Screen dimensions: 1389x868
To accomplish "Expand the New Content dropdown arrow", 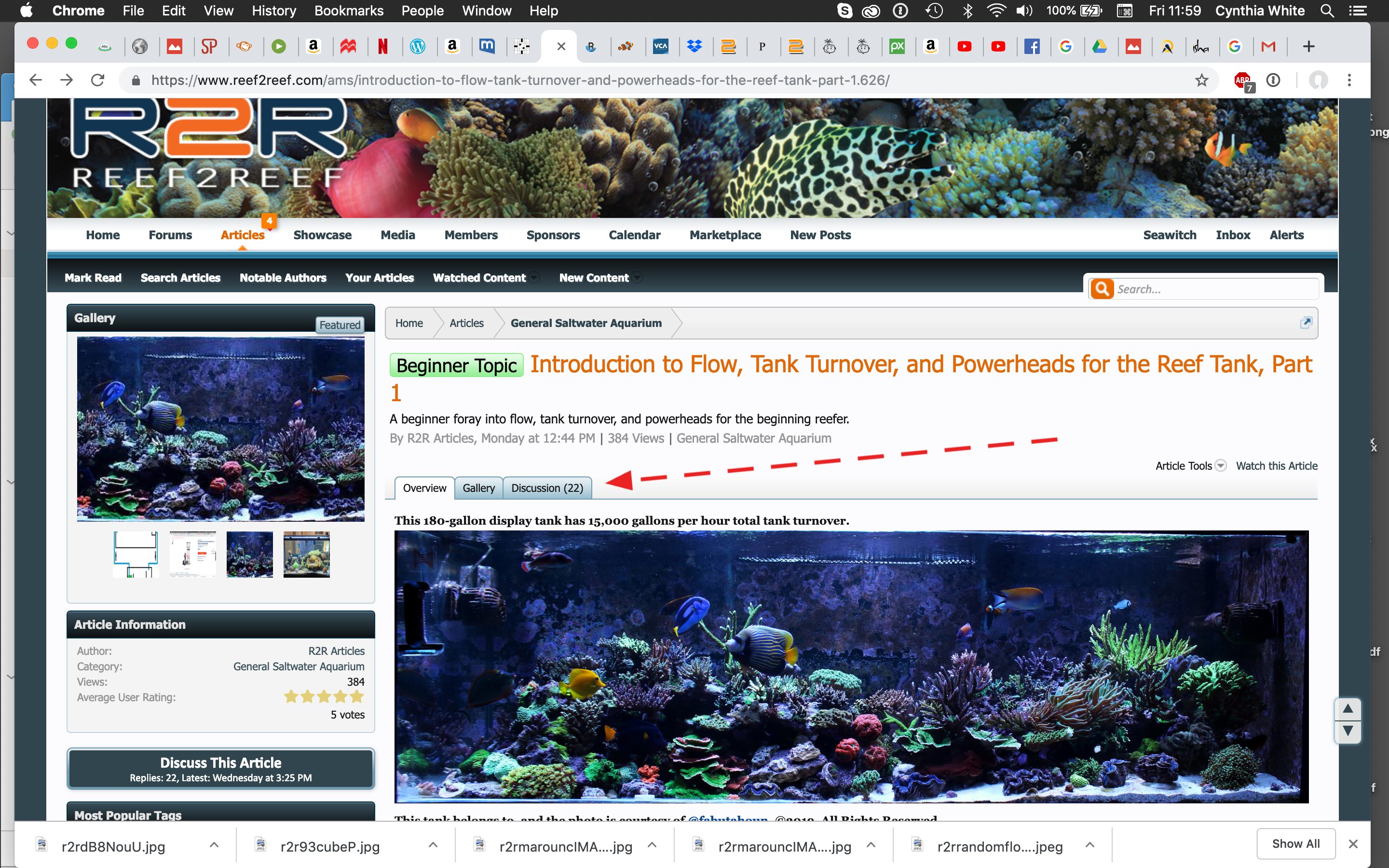I will (x=637, y=278).
